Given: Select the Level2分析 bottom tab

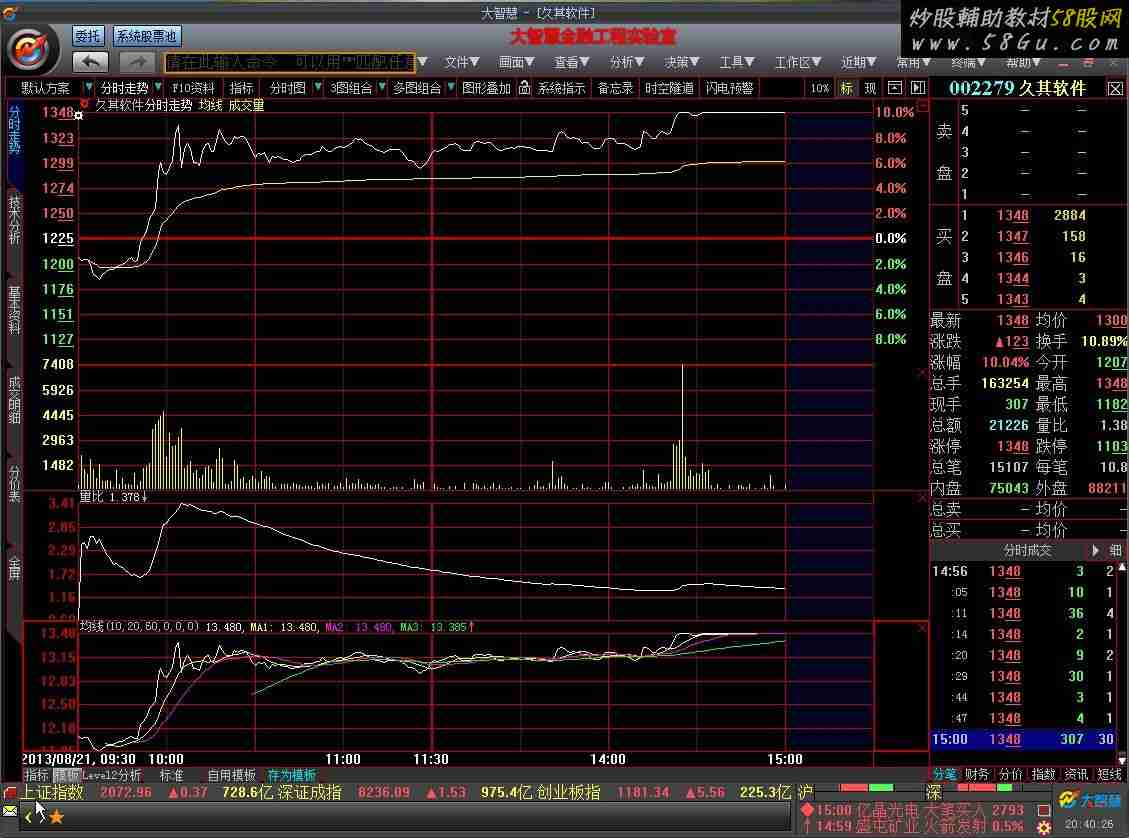Looking at the screenshot, I should (111, 775).
